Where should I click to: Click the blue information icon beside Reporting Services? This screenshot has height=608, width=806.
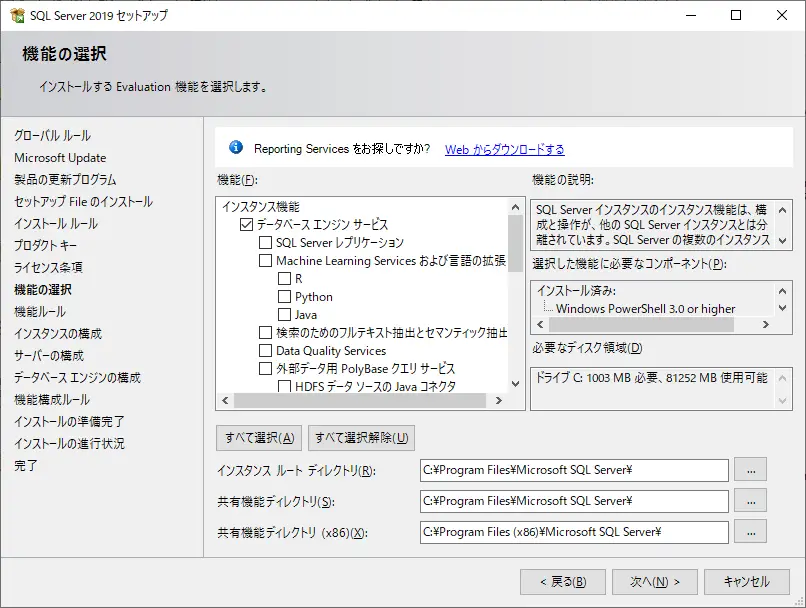click(x=236, y=148)
